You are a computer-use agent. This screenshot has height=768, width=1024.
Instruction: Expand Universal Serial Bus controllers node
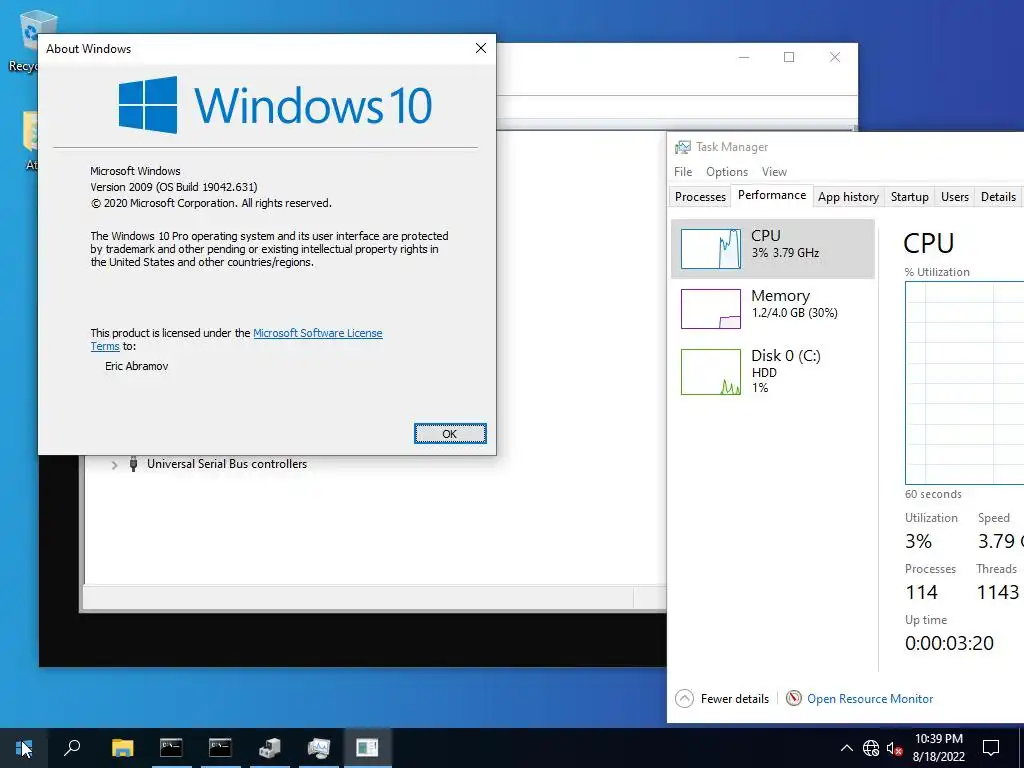[114, 465]
